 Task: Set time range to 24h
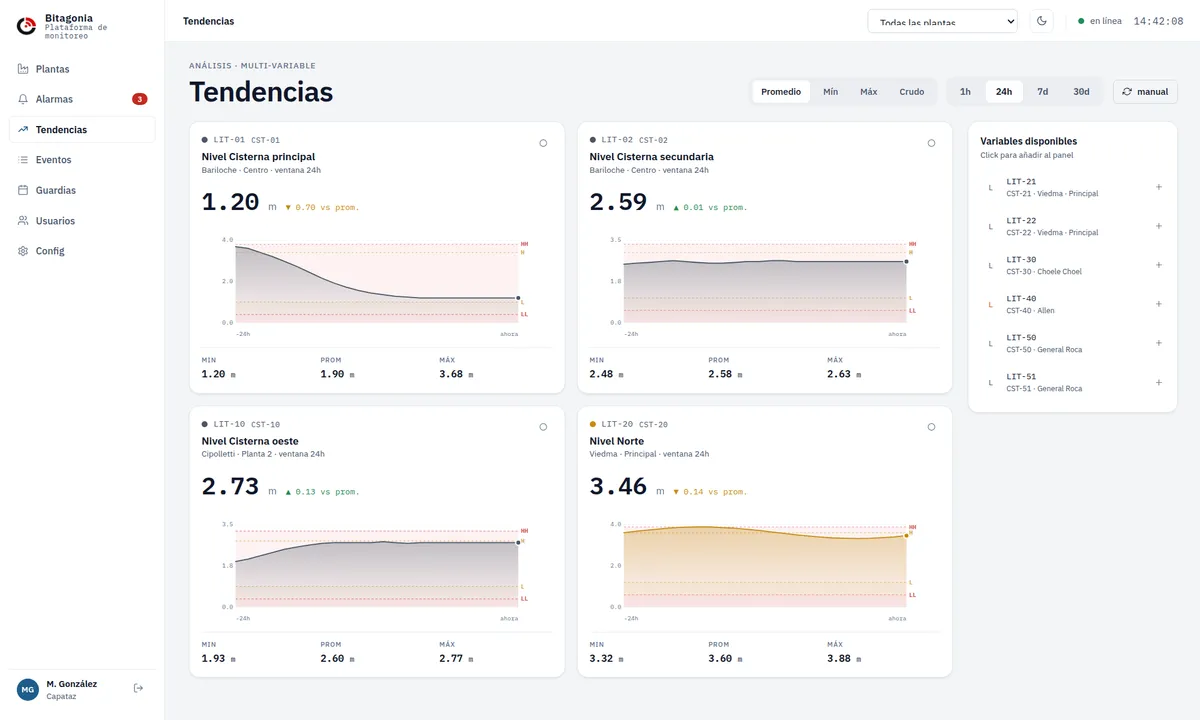(1004, 92)
